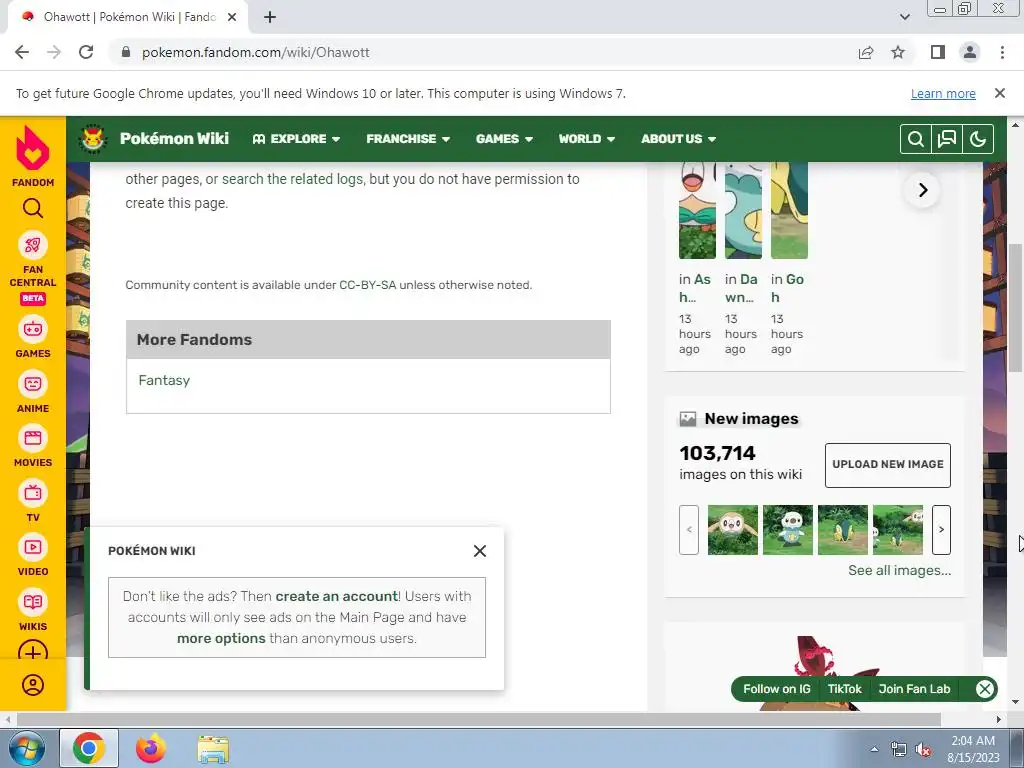The height and width of the screenshot is (768, 1024).
Task: Close the Pokémon Wiki ads notice
Action: 480,551
